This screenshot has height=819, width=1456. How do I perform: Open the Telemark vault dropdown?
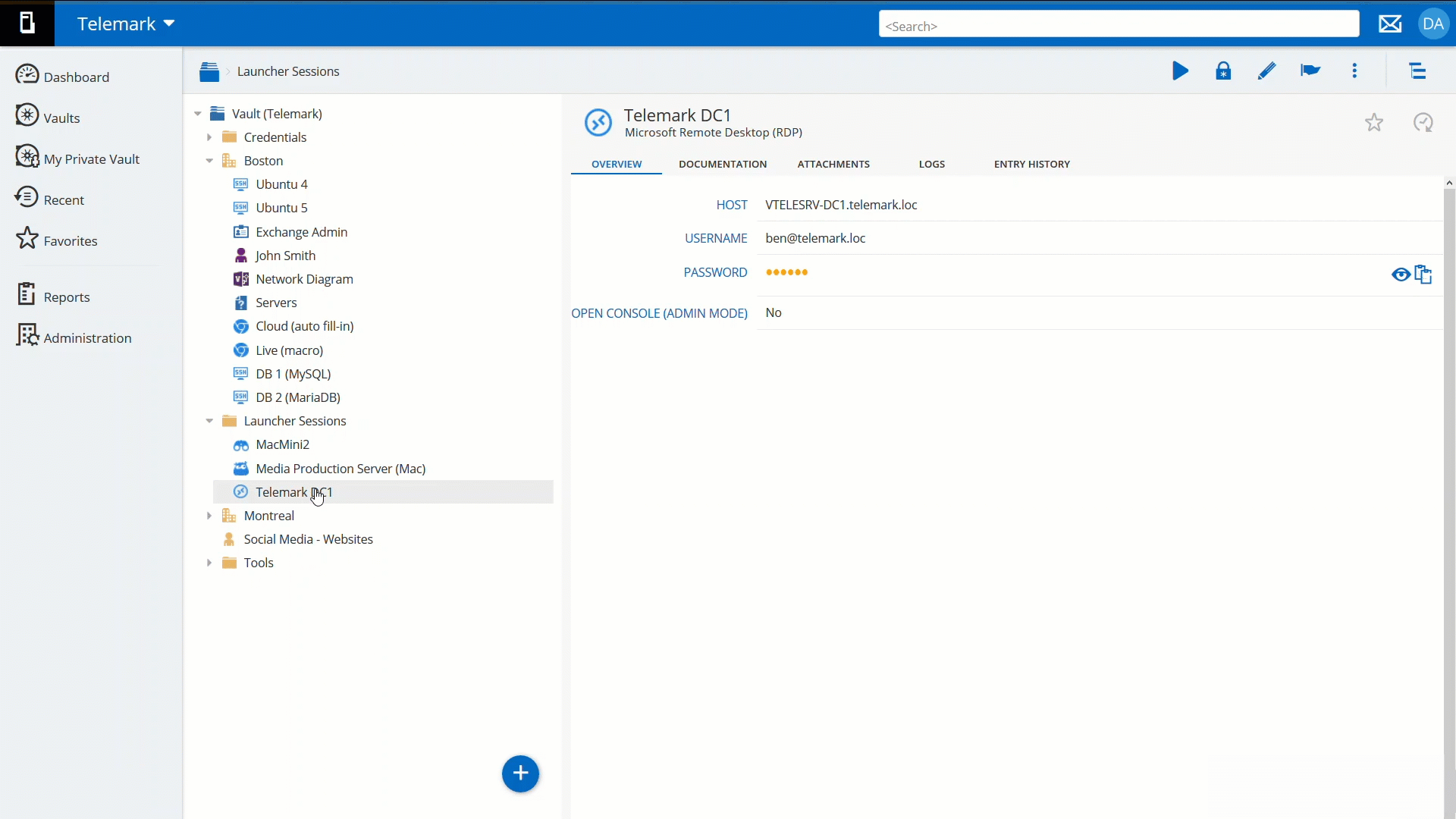(126, 24)
